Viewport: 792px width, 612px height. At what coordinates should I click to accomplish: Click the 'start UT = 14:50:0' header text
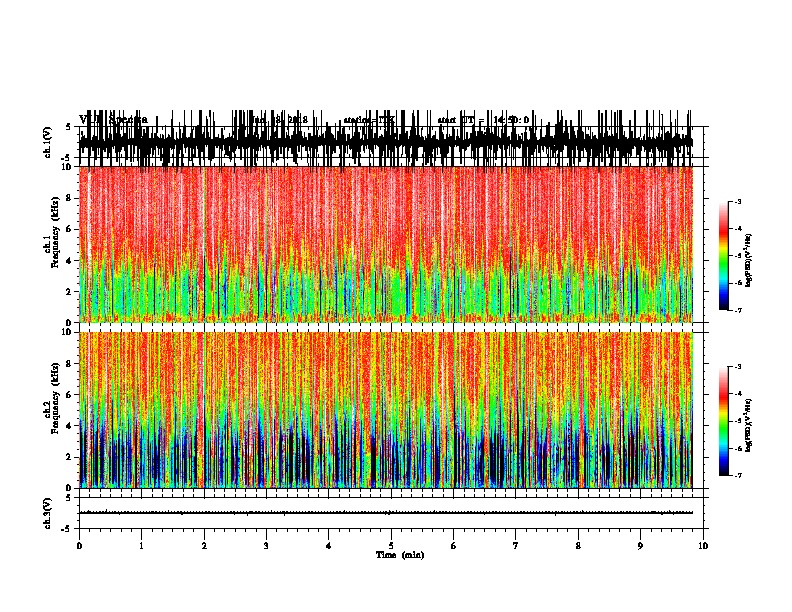483,120
